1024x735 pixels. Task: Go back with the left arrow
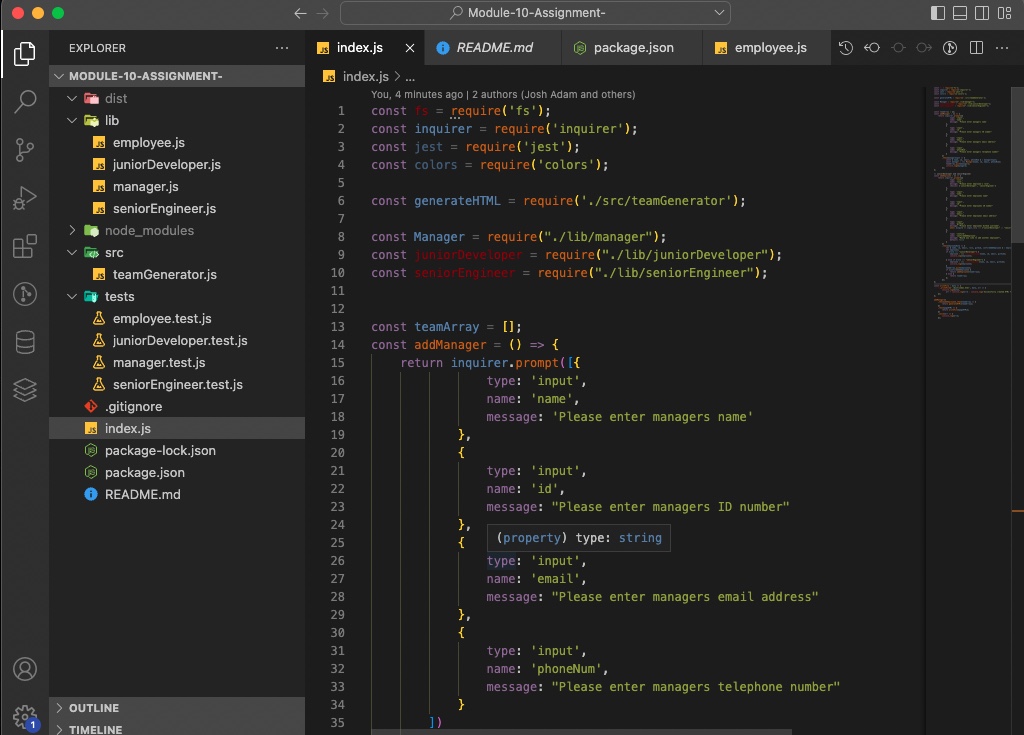tap(300, 13)
